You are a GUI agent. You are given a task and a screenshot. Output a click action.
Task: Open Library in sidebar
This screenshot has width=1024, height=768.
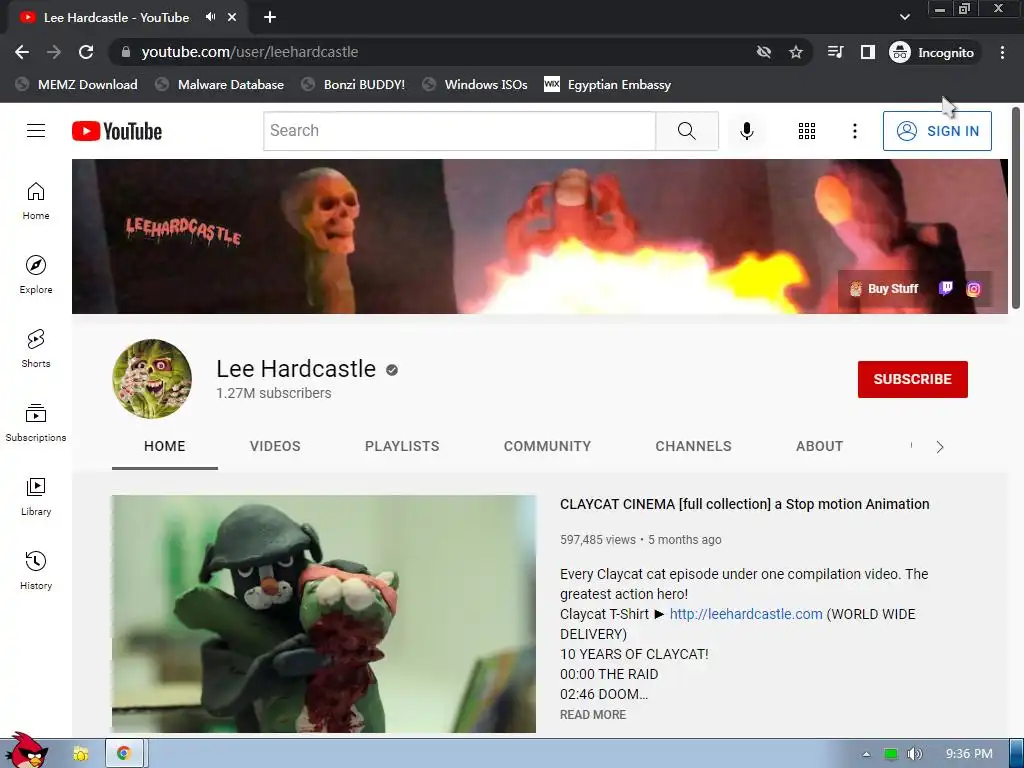[x=36, y=497]
